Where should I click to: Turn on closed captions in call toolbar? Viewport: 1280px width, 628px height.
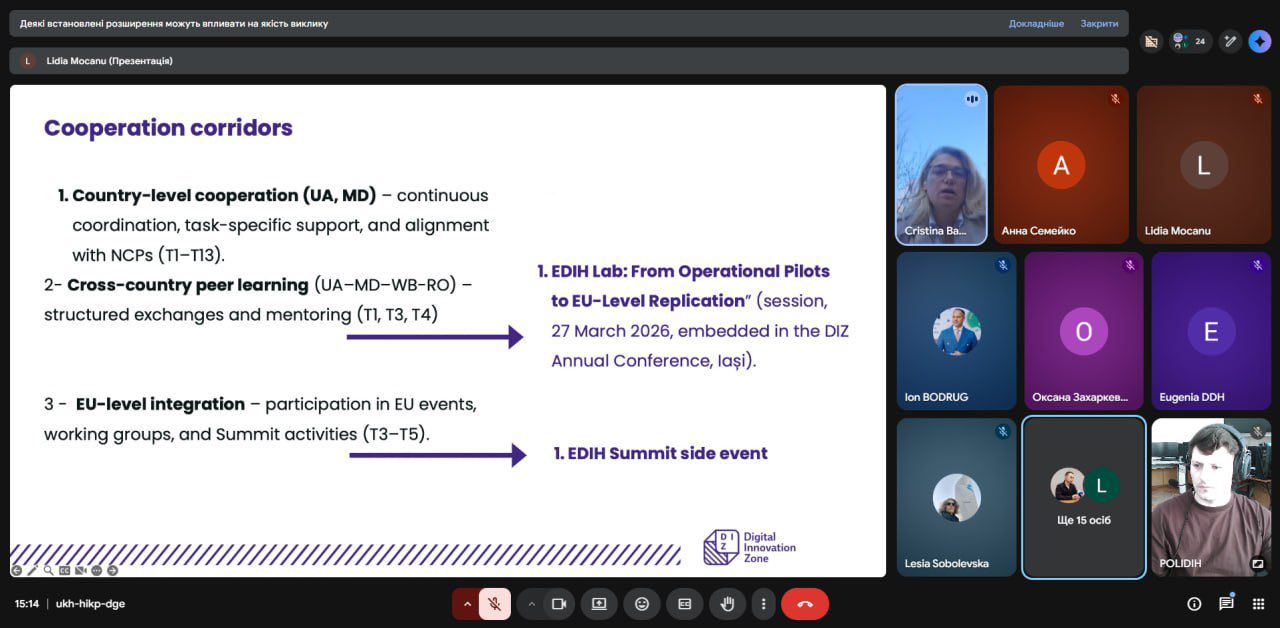[x=685, y=604]
